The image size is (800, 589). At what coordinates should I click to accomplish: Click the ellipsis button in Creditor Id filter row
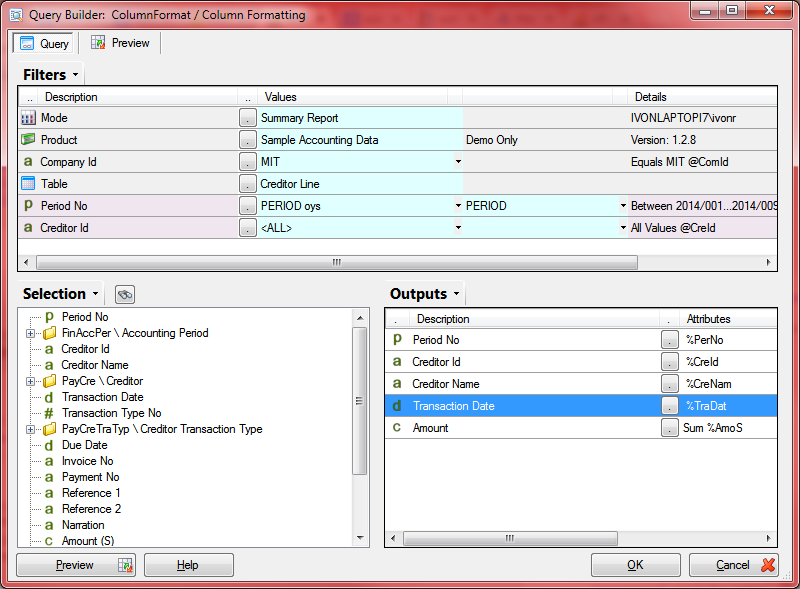(247, 228)
